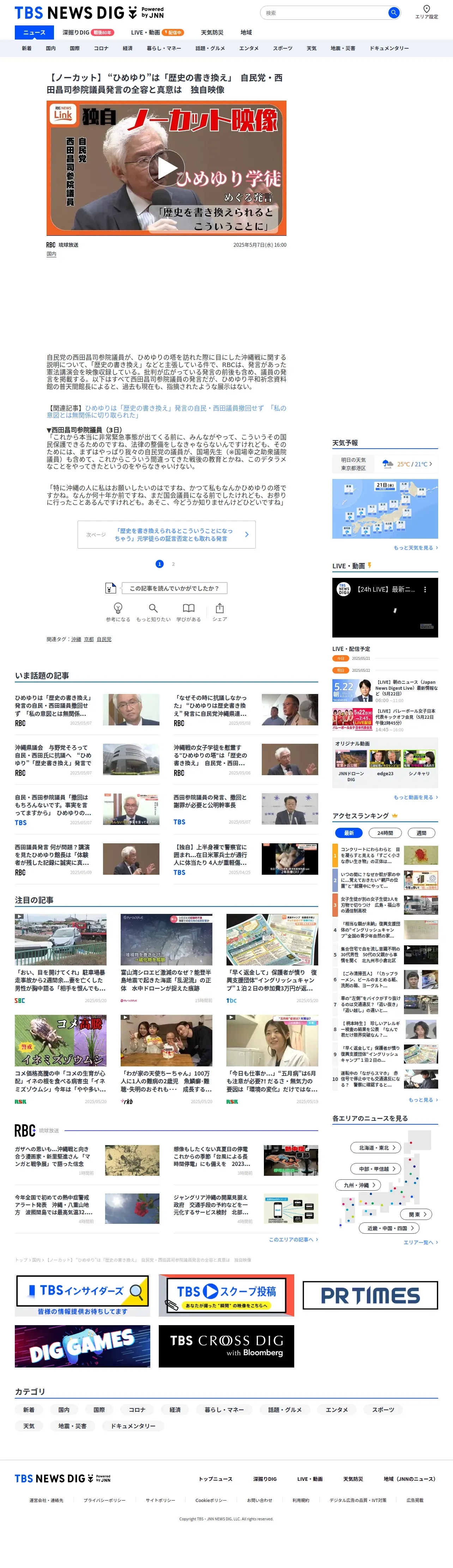Click the 自民党 related tag
Image resolution: width=453 pixels, height=1568 pixels.
[104, 639]
